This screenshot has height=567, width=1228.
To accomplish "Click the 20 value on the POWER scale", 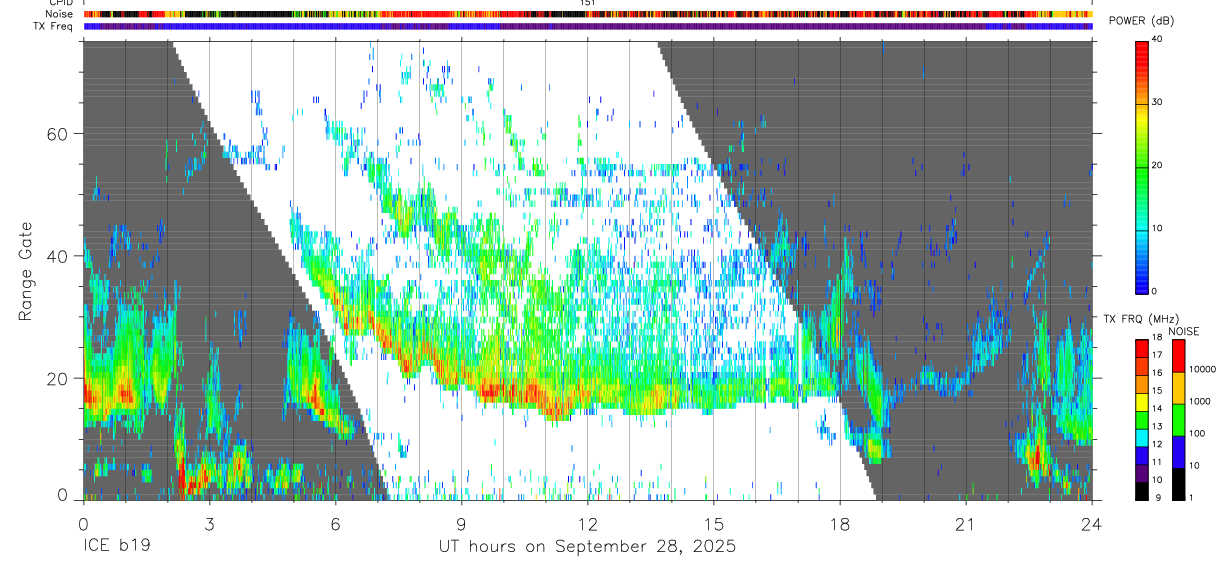I will click(1158, 165).
